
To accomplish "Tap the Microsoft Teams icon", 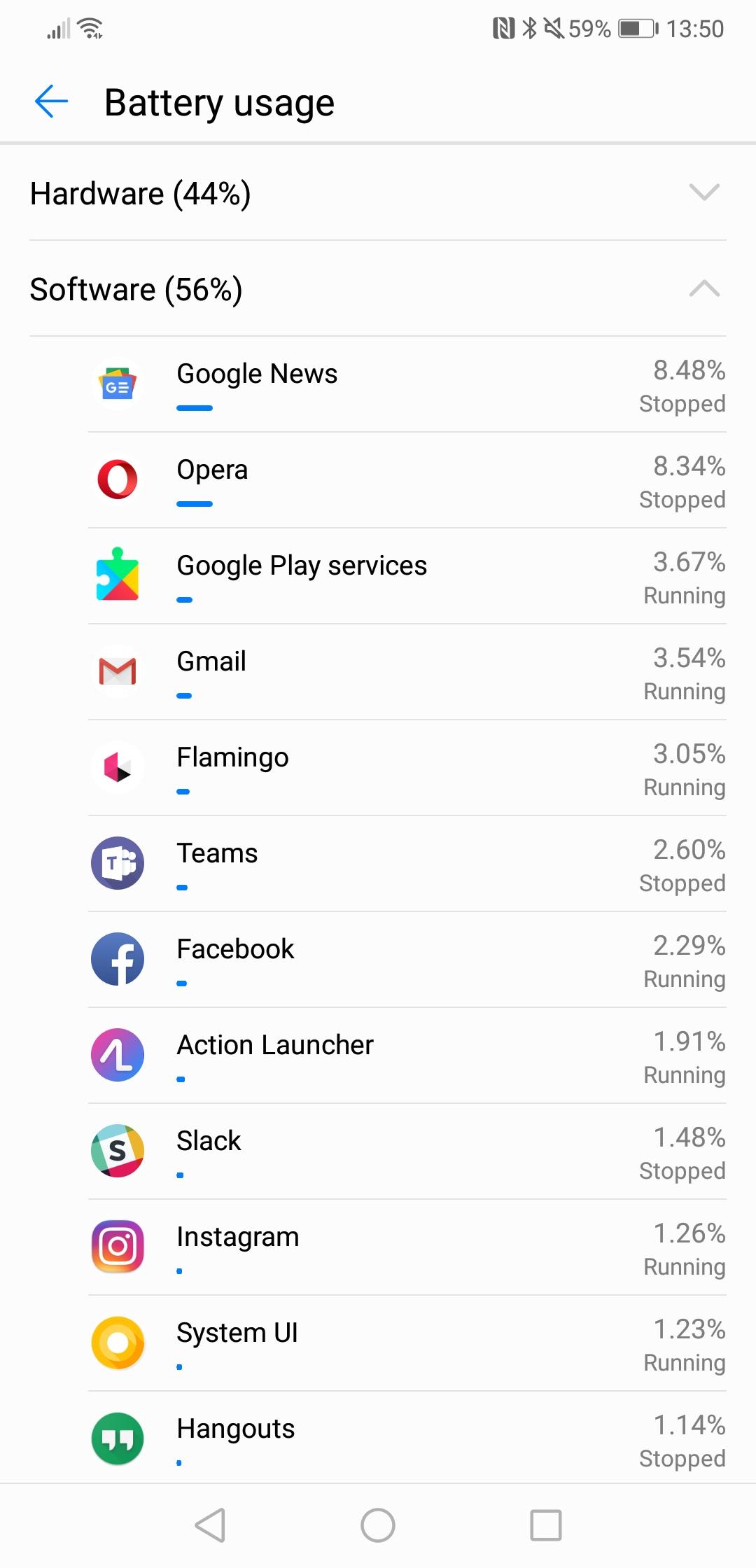I will click(118, 863).
